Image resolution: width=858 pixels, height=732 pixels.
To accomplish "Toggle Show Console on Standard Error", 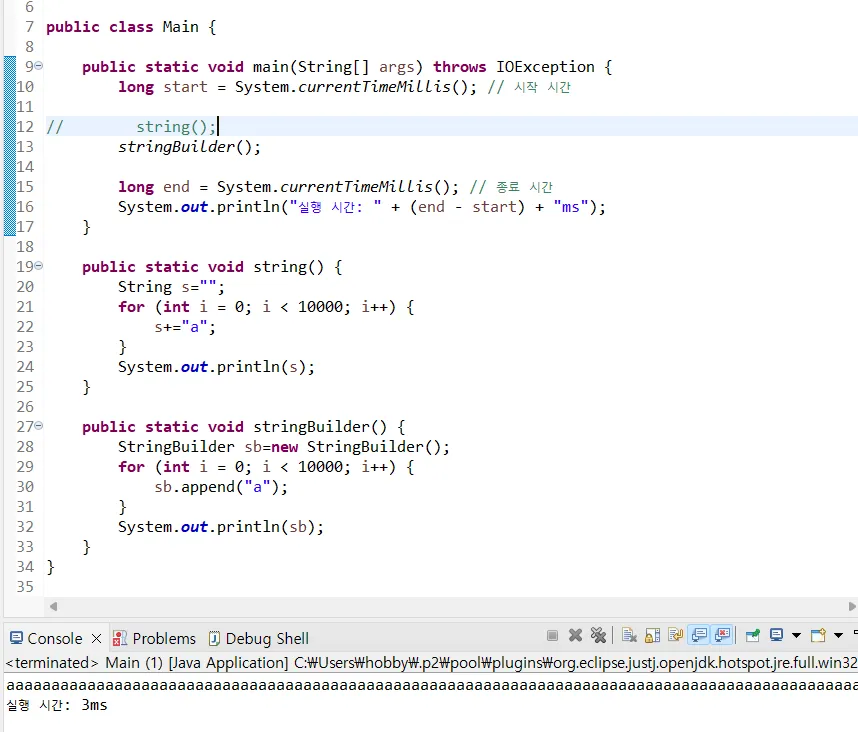I will pos(722,635).
